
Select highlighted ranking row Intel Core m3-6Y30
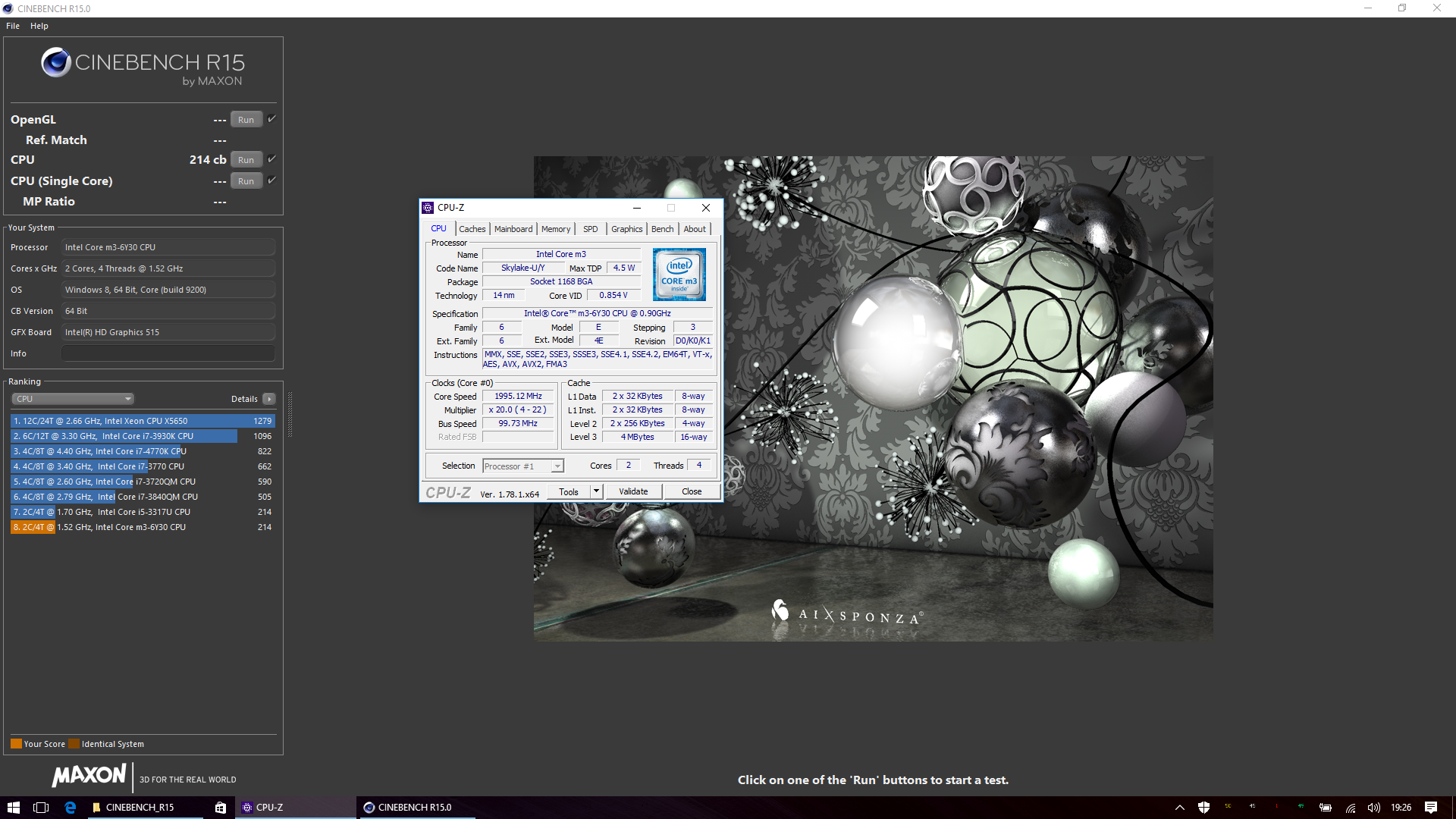(x=143, y=527)
